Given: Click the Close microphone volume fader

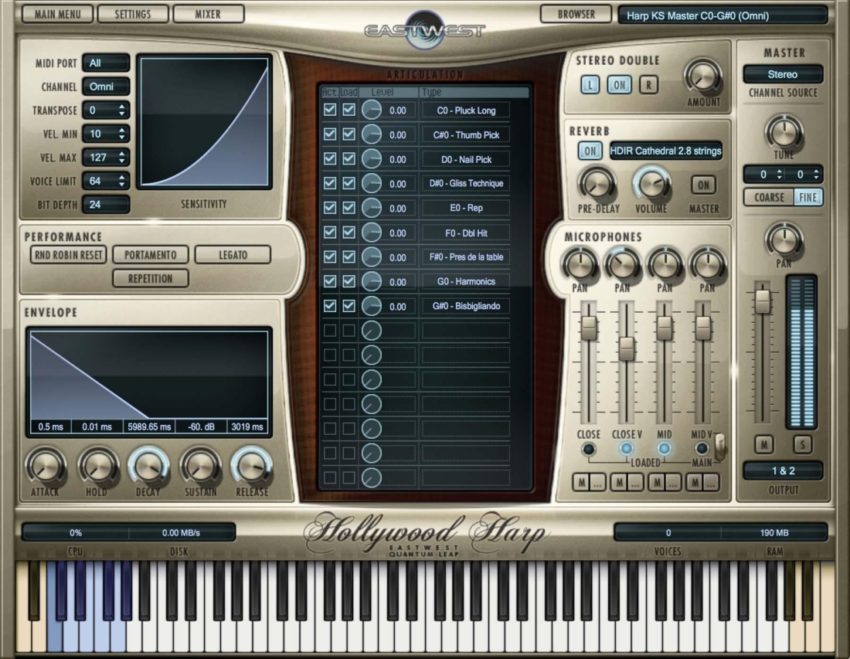Looking at the screenshot, I should [x=589, y=328].
